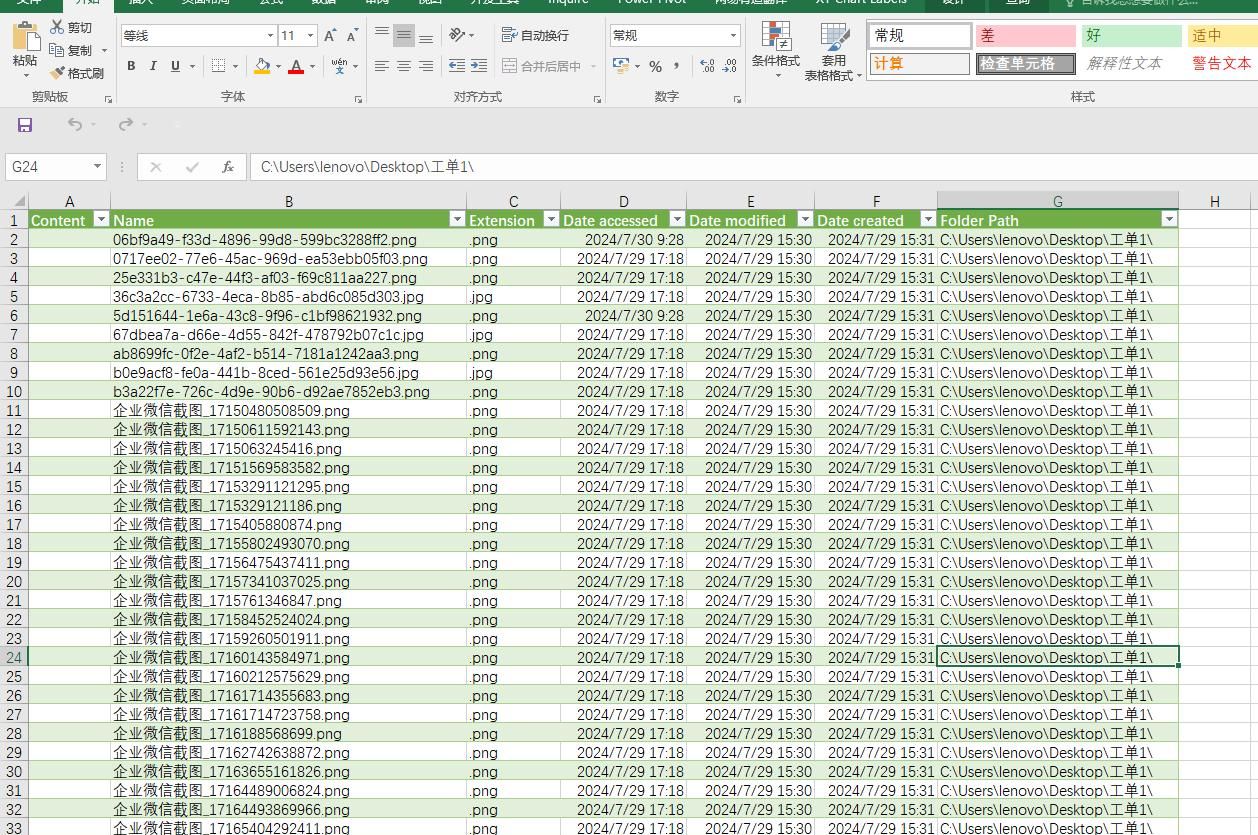Image resolution: width=1258 pixels, height=835 pixels.
Task: Expand the number format dropdown showing 常规
Action: click(733, 36)
